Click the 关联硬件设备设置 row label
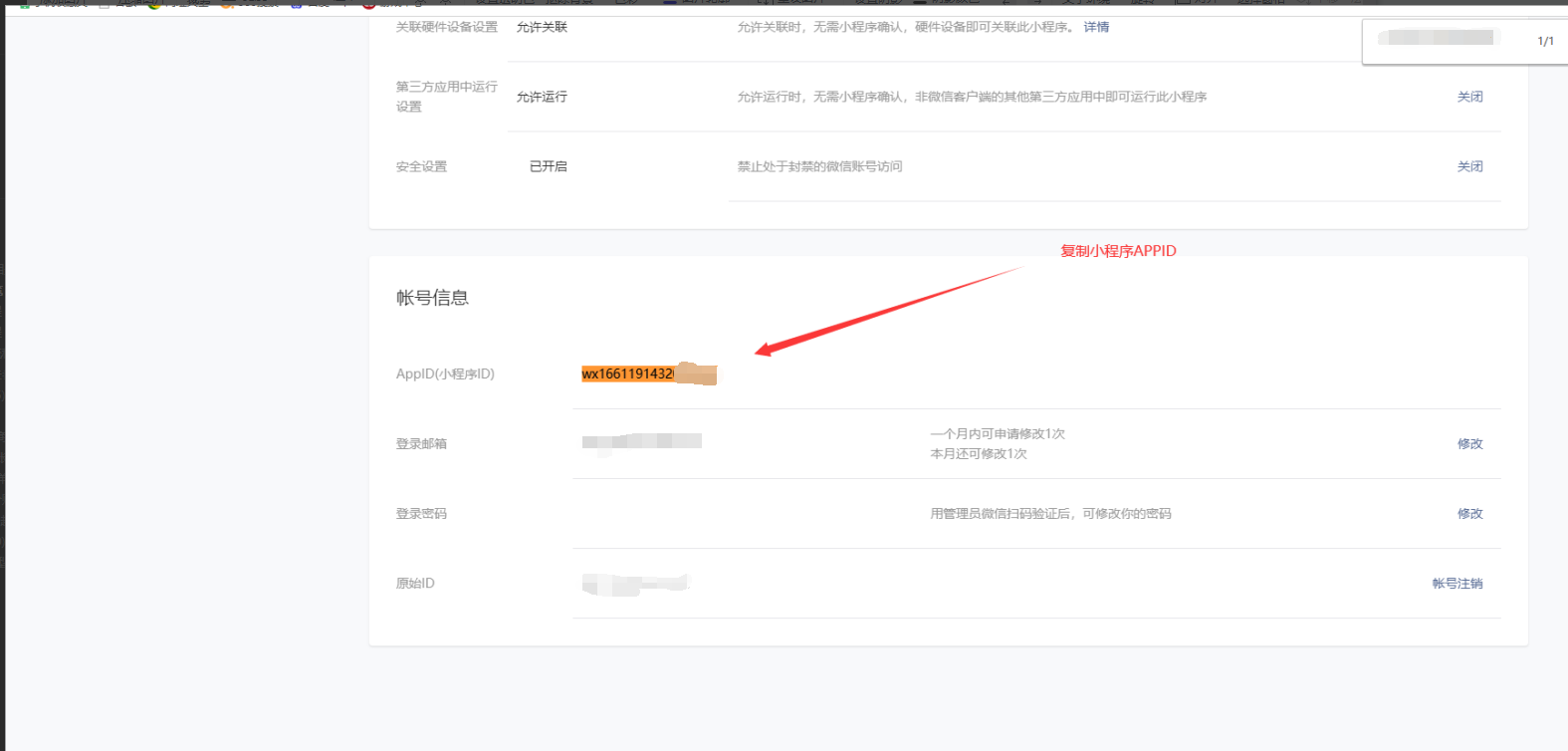The height and width of the screenshot is (751, 1568). coord(446,27)
